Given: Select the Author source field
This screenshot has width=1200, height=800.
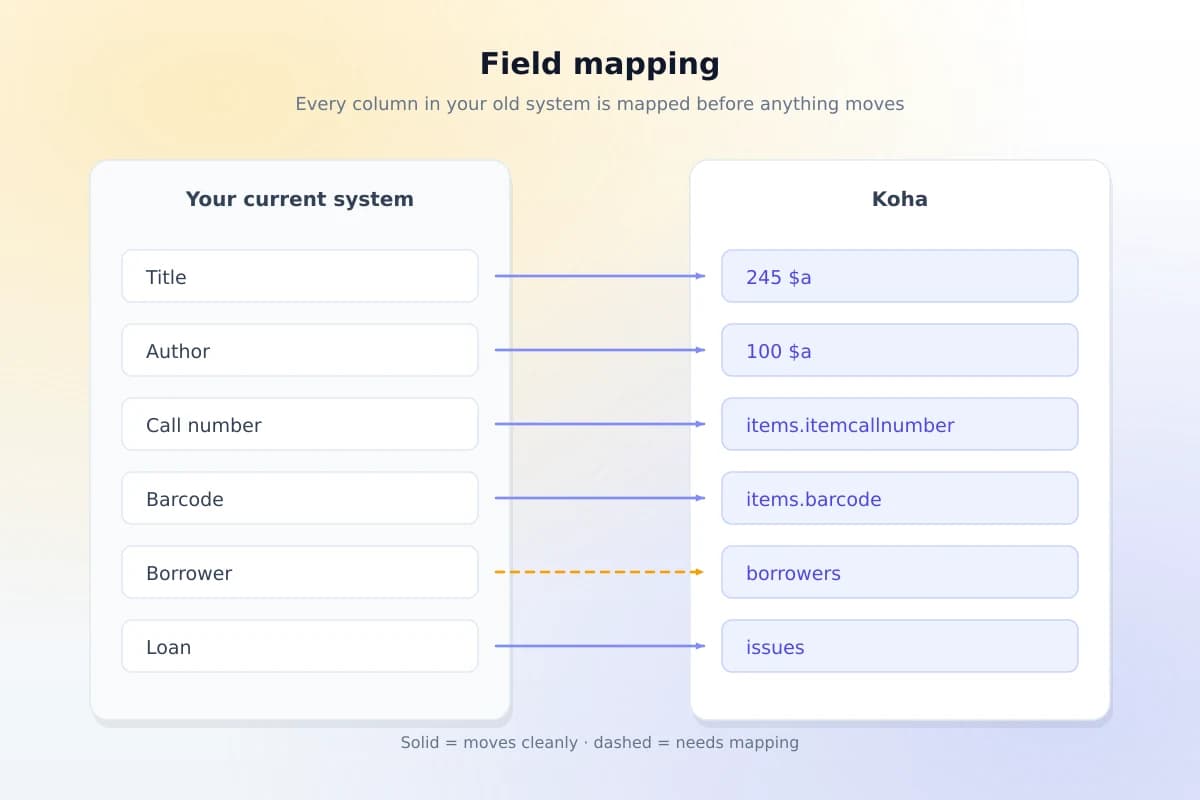Looking at the screenshot, I should (x=300, y=350).
